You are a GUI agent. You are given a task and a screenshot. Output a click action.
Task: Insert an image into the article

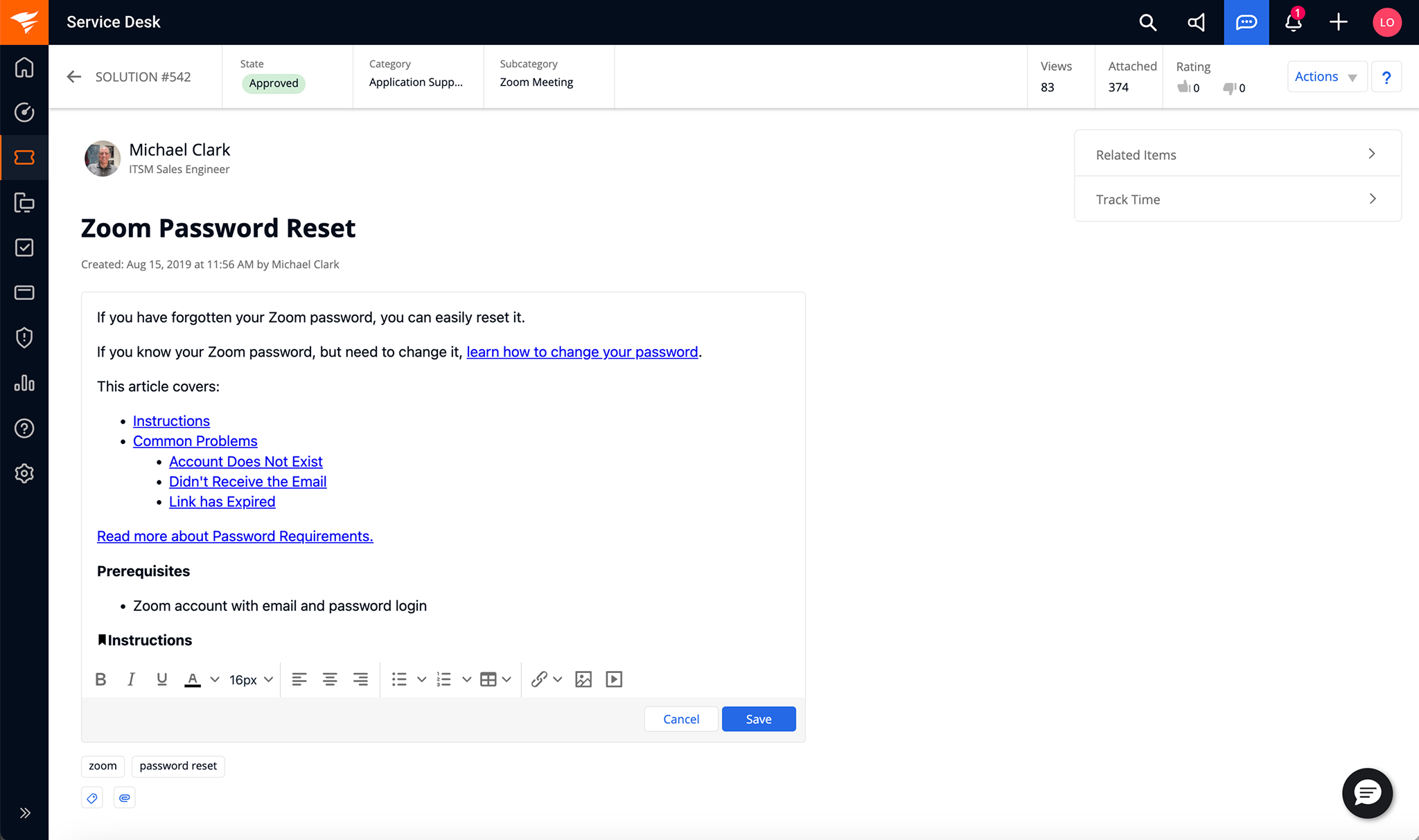[583, 679]
